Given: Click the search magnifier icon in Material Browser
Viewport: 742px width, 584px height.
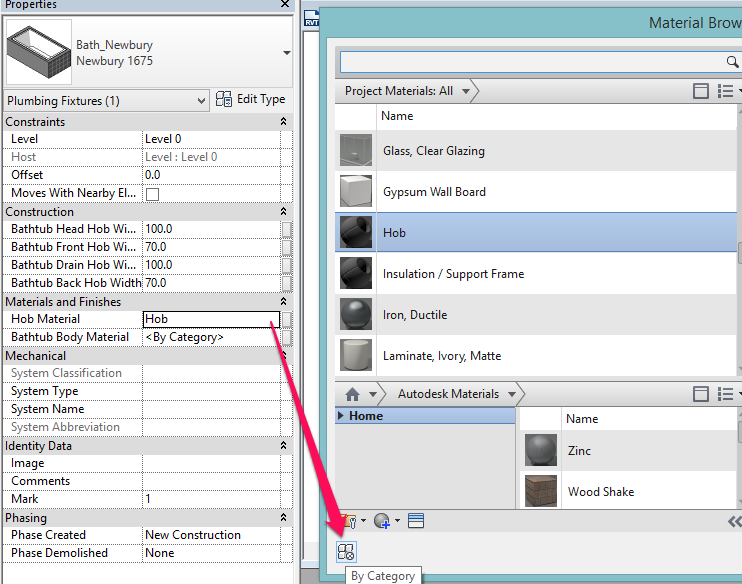Looking at the screenshot, I should coord(732,62).
